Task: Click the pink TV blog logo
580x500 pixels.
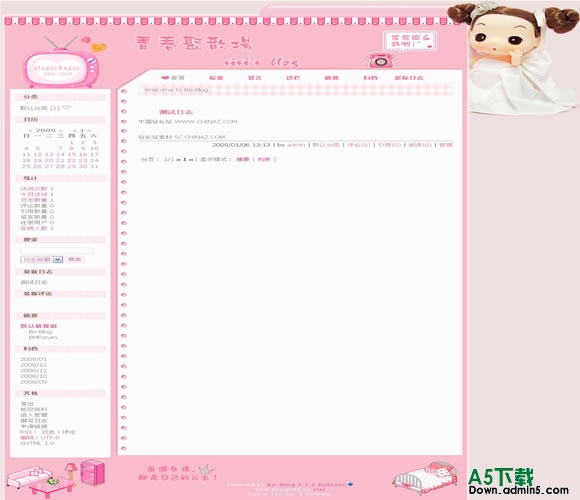Action: pos(61,62)
